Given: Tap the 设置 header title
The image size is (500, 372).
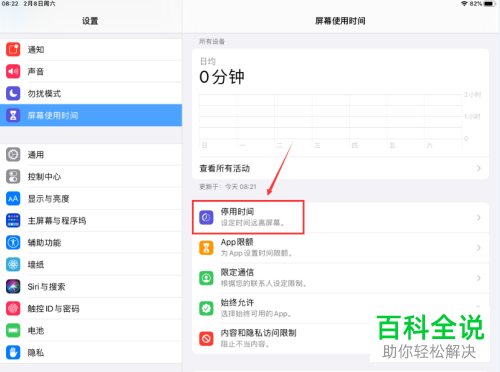Looking at the screenshot, I should (x=90, y=21).
